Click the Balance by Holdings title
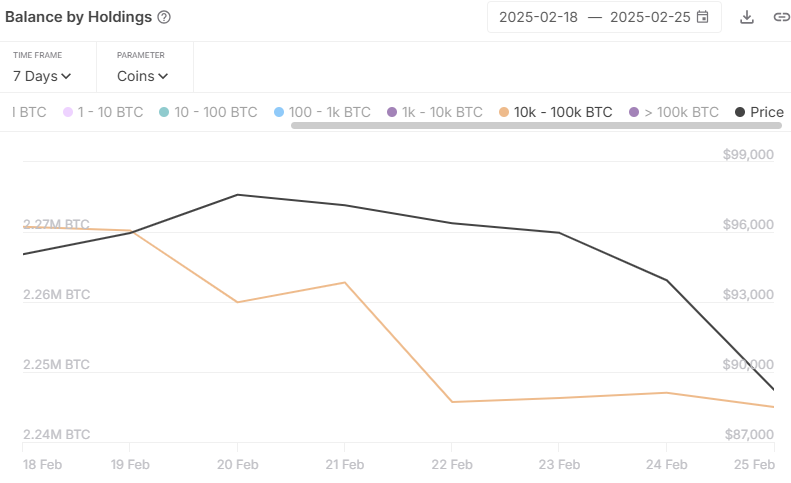791x483 pixels. point(79,17)
